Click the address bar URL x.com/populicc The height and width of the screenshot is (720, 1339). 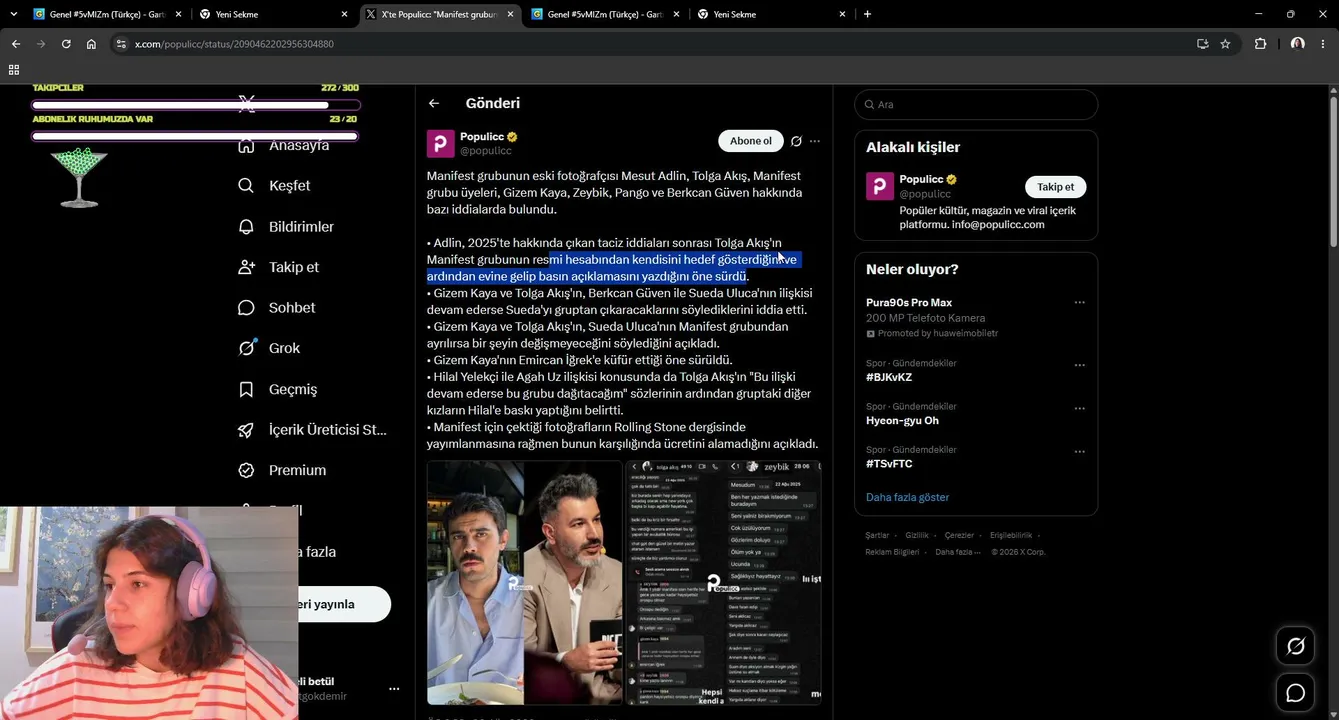click(x=234, y=44)
